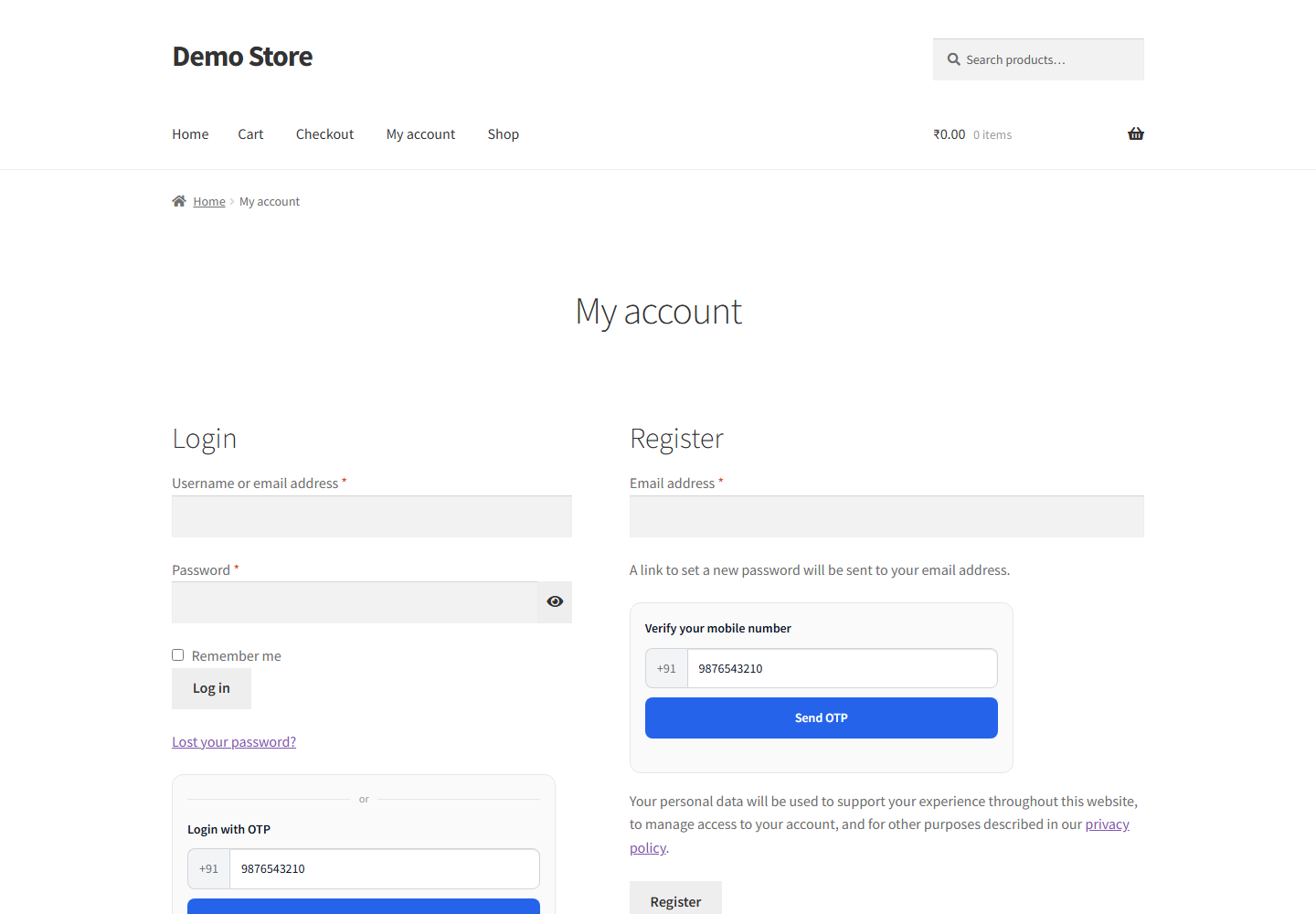
Task: Click the Log in button
Action: click(x=211, y=688)
